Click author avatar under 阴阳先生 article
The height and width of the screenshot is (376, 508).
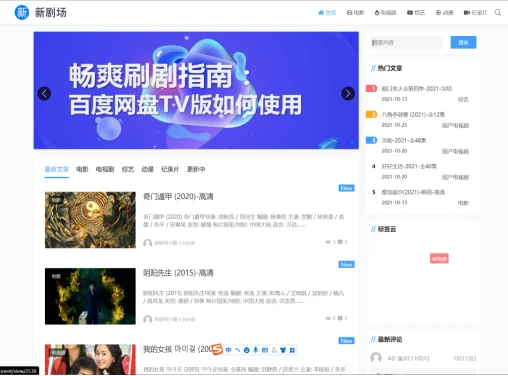[148, 319]
